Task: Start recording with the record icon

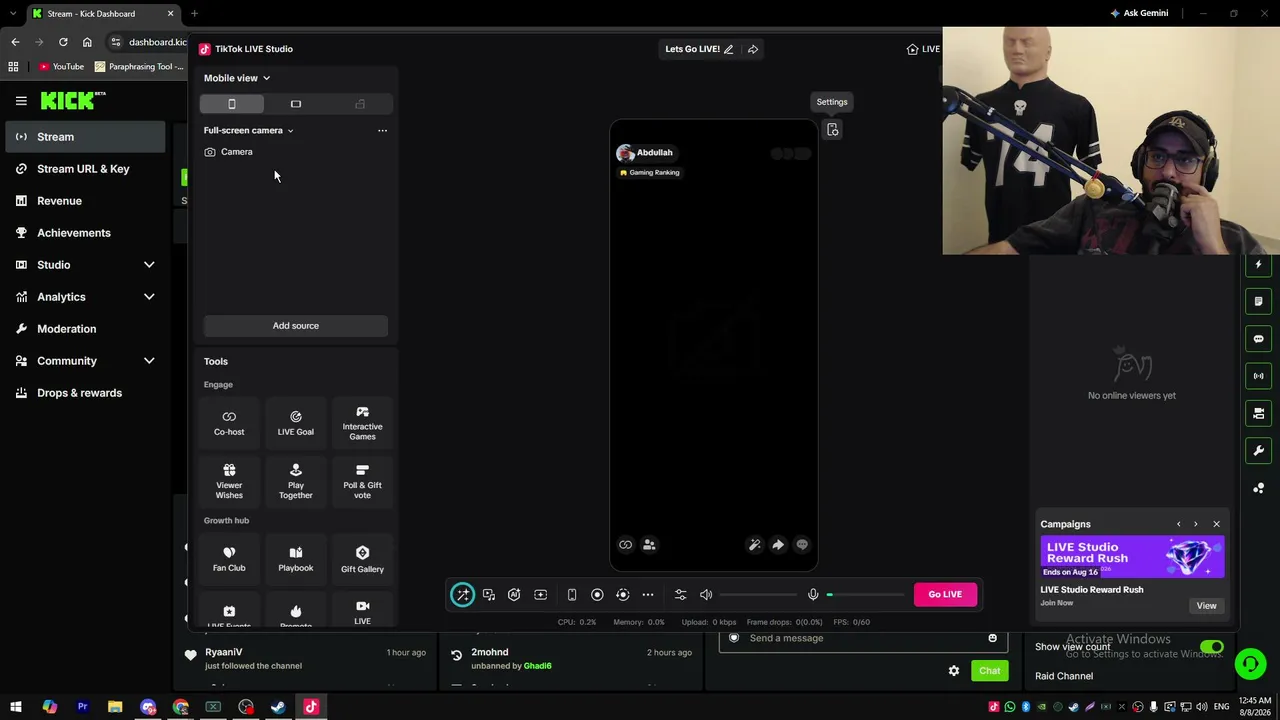Action: tap(597, 595)
